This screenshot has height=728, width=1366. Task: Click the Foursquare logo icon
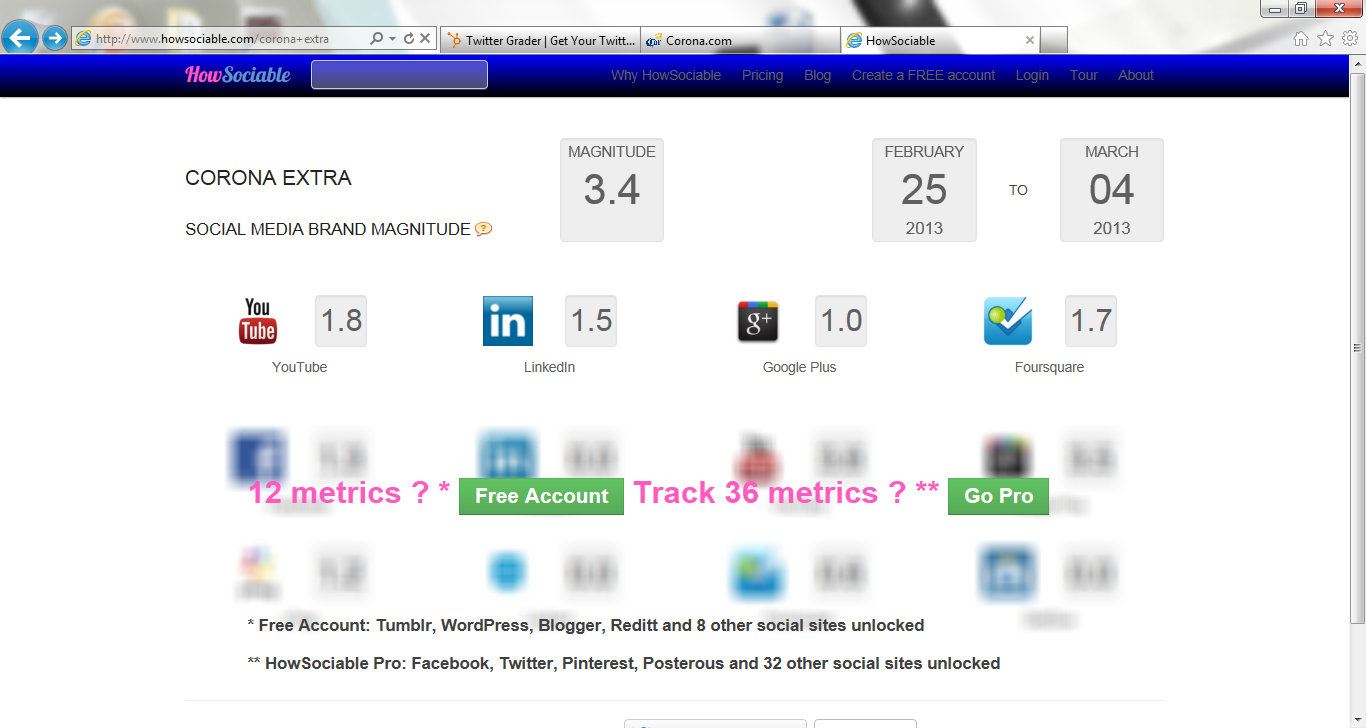(1008, 321)
